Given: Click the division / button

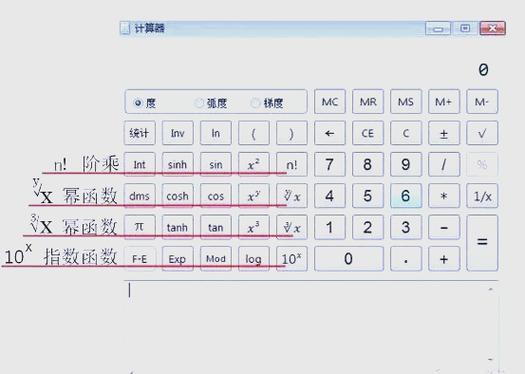Looking at the screenshot, I should (x=444, y=164).
